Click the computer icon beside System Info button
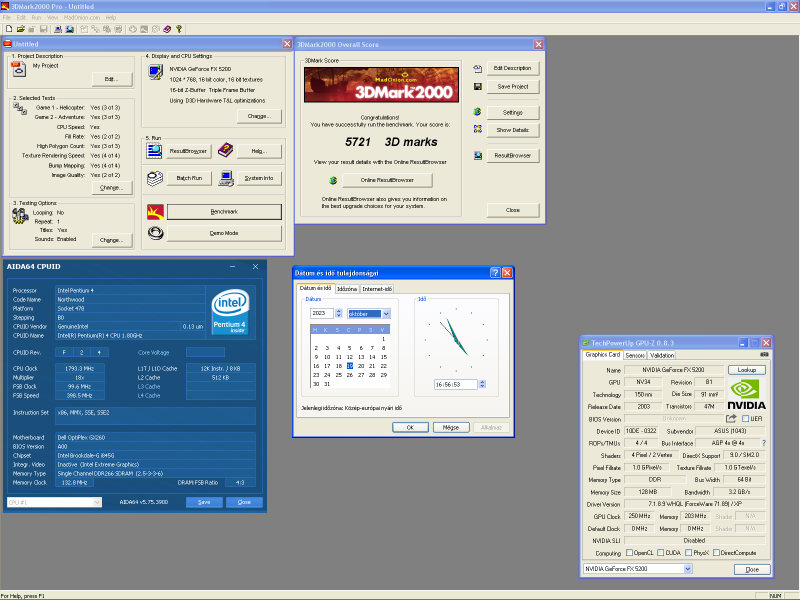Viewport: 800px width, 600px height. (x=226, y=178)
